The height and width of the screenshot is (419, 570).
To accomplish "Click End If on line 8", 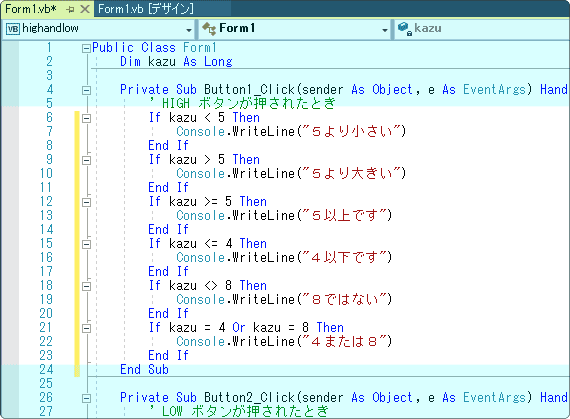I will 168,145.
